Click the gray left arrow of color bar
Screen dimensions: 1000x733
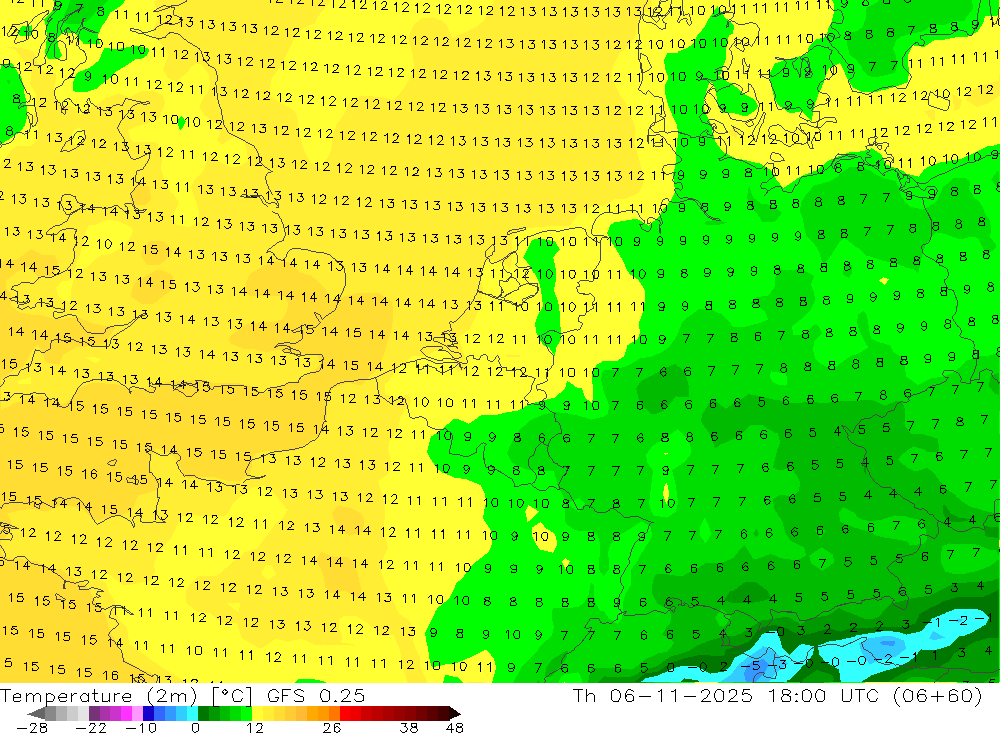36,713
